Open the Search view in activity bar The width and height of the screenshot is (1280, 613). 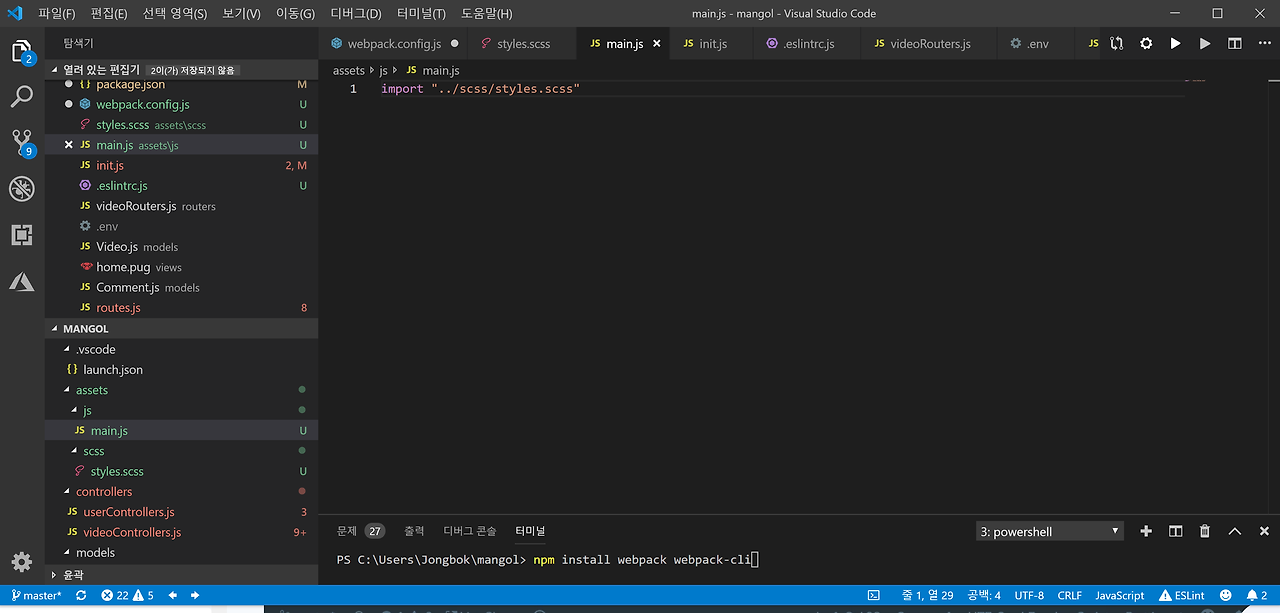(x=22, y=97)
